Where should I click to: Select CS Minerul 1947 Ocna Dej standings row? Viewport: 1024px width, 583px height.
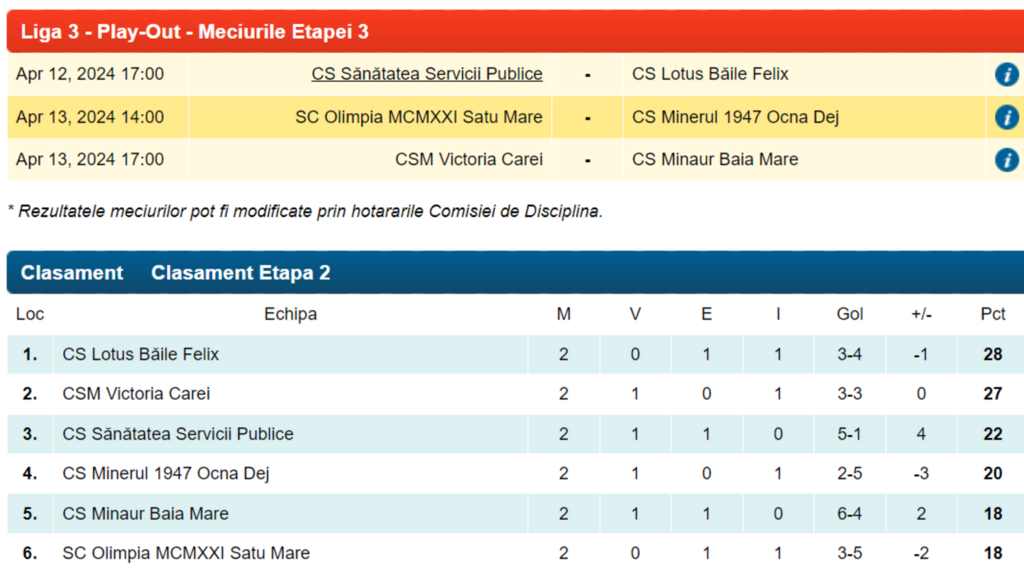pyautogui.click(x=166, y=473)
